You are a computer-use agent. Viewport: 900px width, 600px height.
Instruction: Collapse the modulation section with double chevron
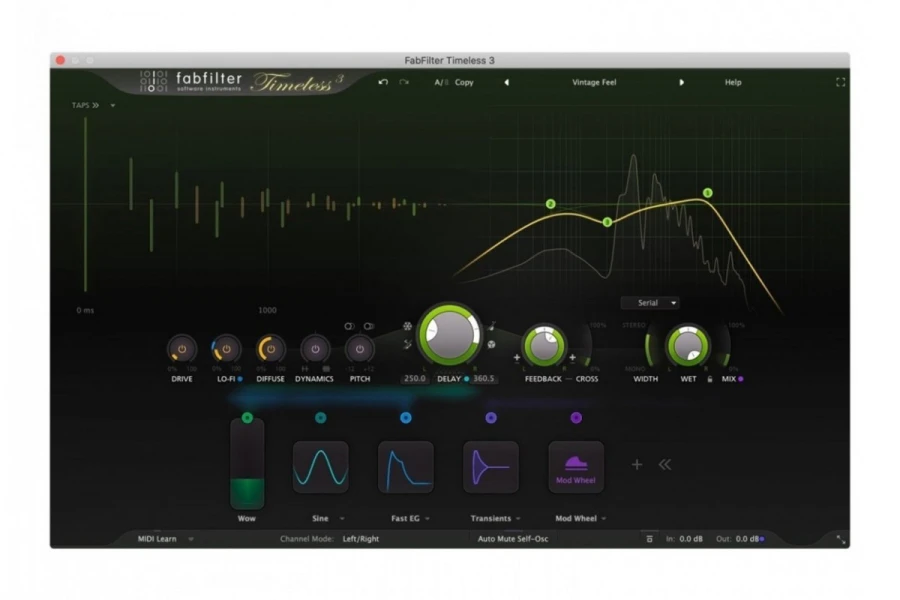tap(665, 464)
